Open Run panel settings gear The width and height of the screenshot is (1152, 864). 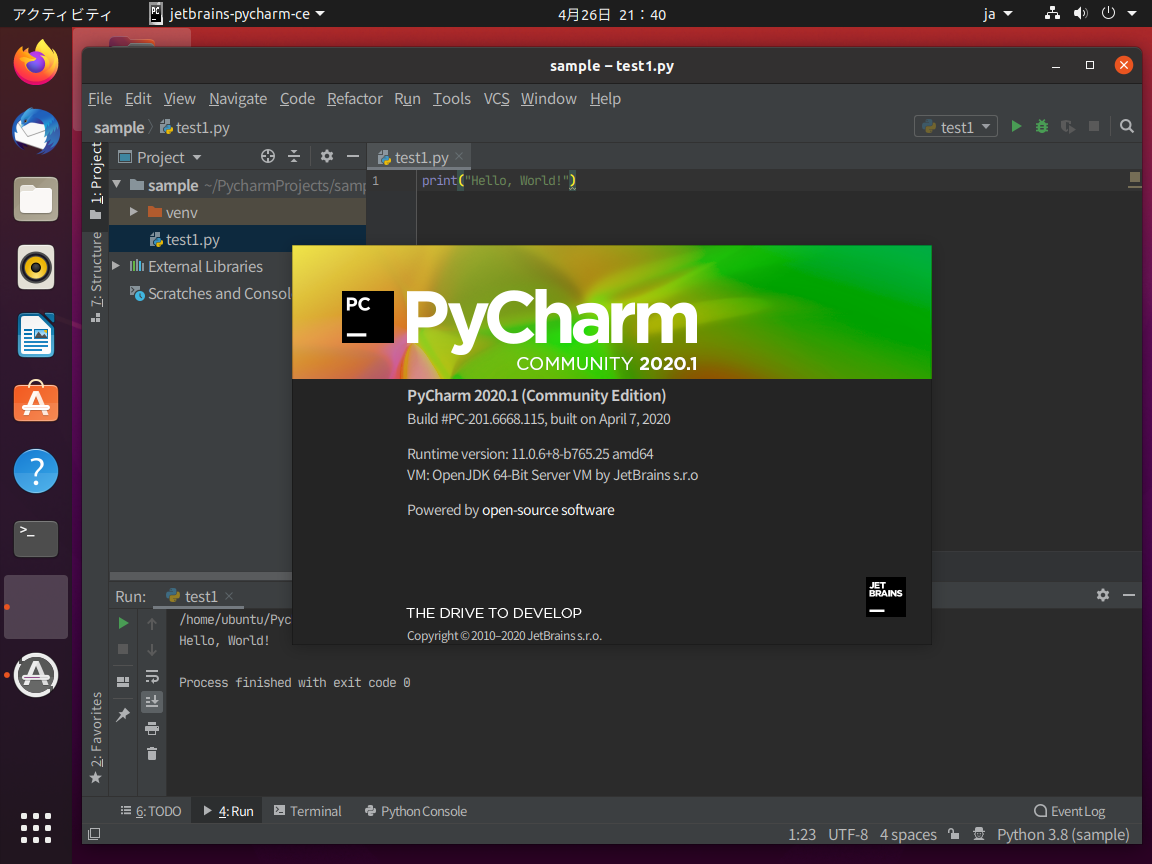pos(1103,595)
